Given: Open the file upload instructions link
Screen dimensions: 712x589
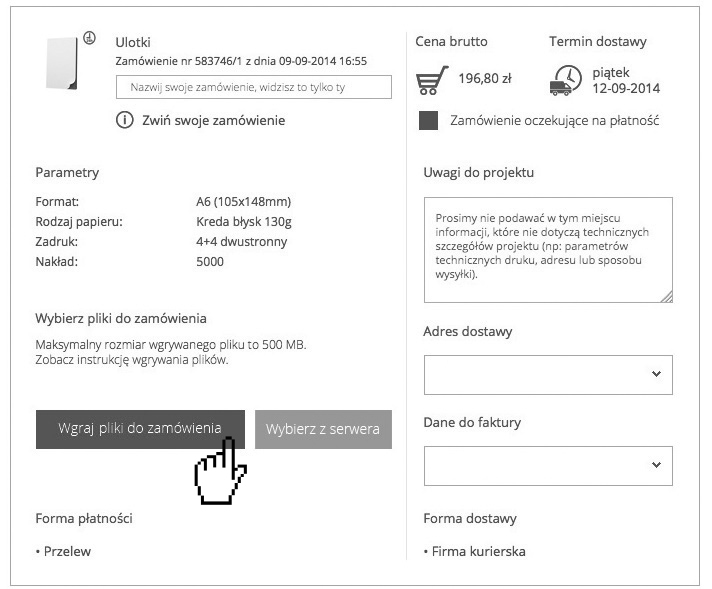Looking at the screenshot, I should [x=132, y=360].
